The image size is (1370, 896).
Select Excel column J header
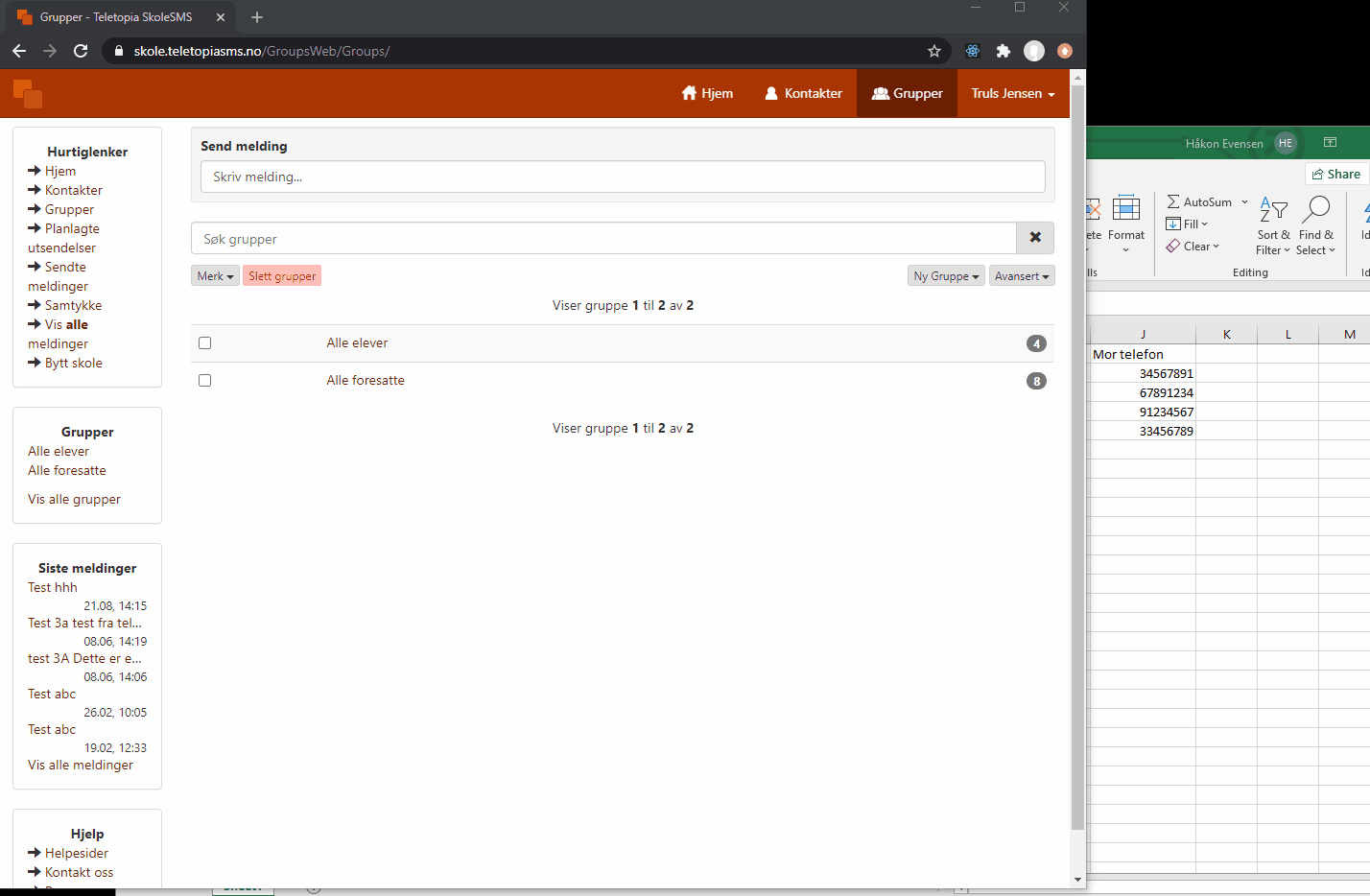(1143, 334)
